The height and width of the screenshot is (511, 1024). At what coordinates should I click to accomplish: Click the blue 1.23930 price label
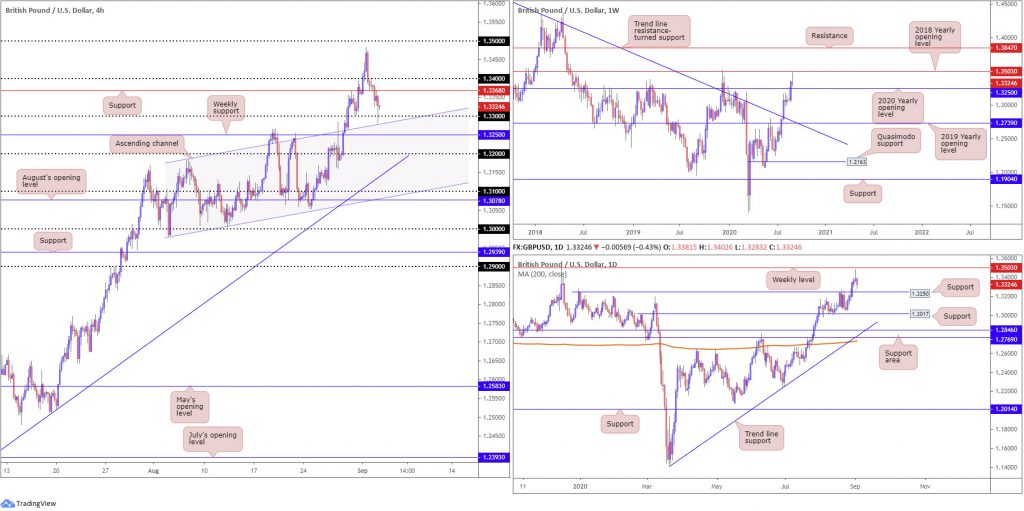tap(492, 458)
